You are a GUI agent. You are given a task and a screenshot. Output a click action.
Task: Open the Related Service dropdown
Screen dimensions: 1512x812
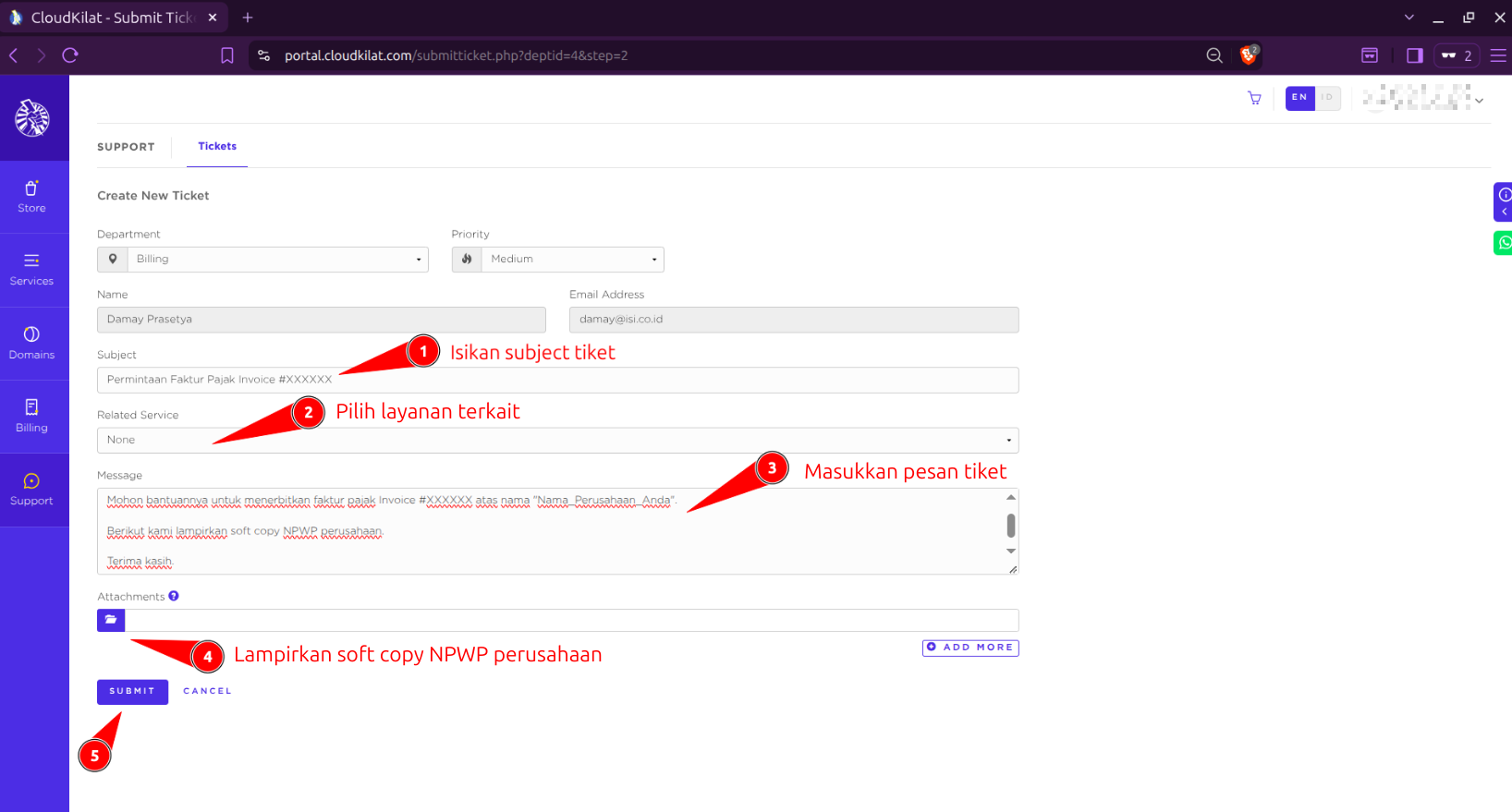click(x=557, y=441)
